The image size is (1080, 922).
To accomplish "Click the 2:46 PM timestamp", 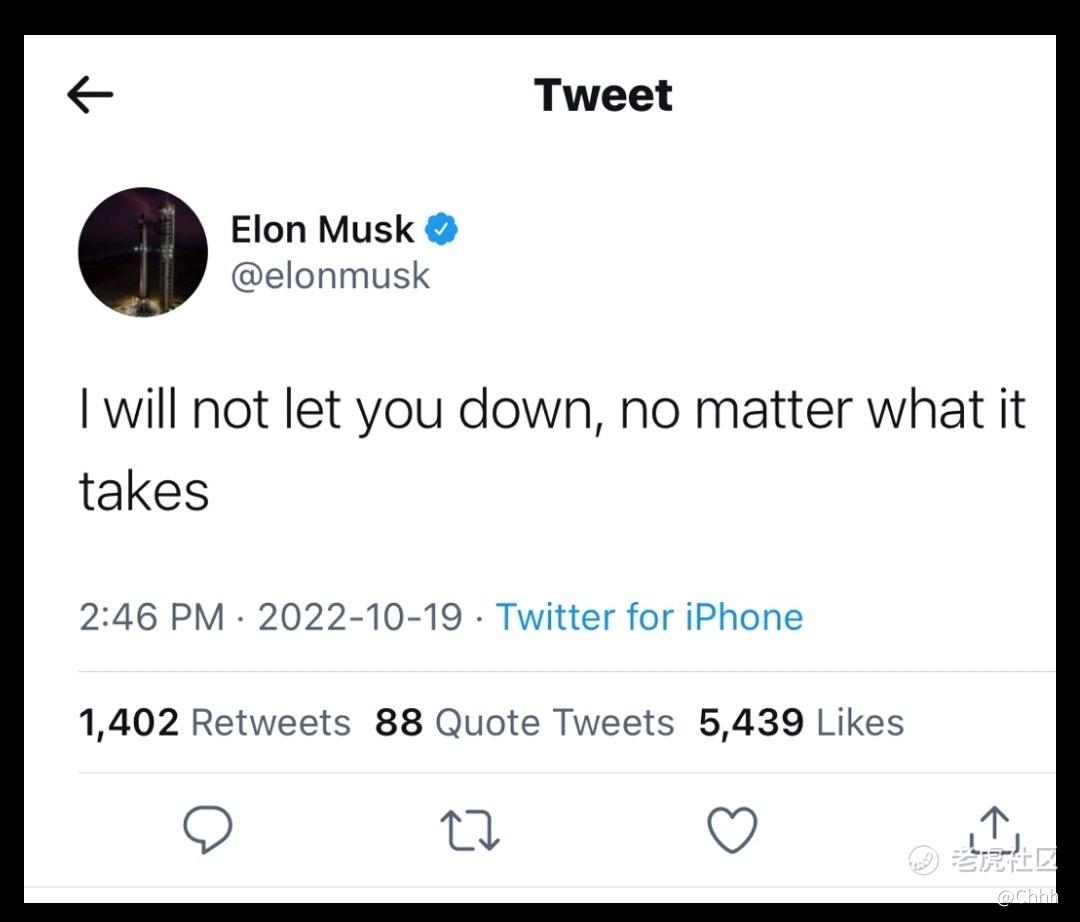I will pos(152,616).
